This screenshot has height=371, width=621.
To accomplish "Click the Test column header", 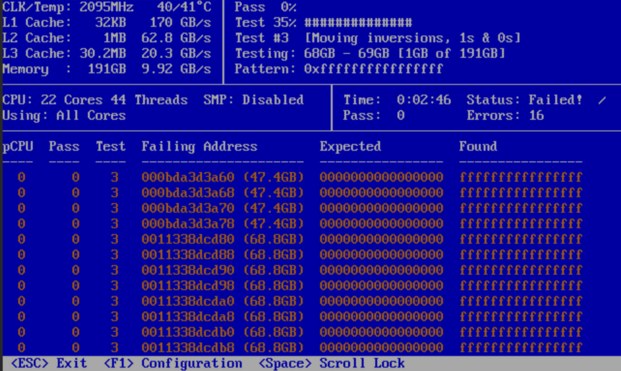I will (x=110, y=146).
